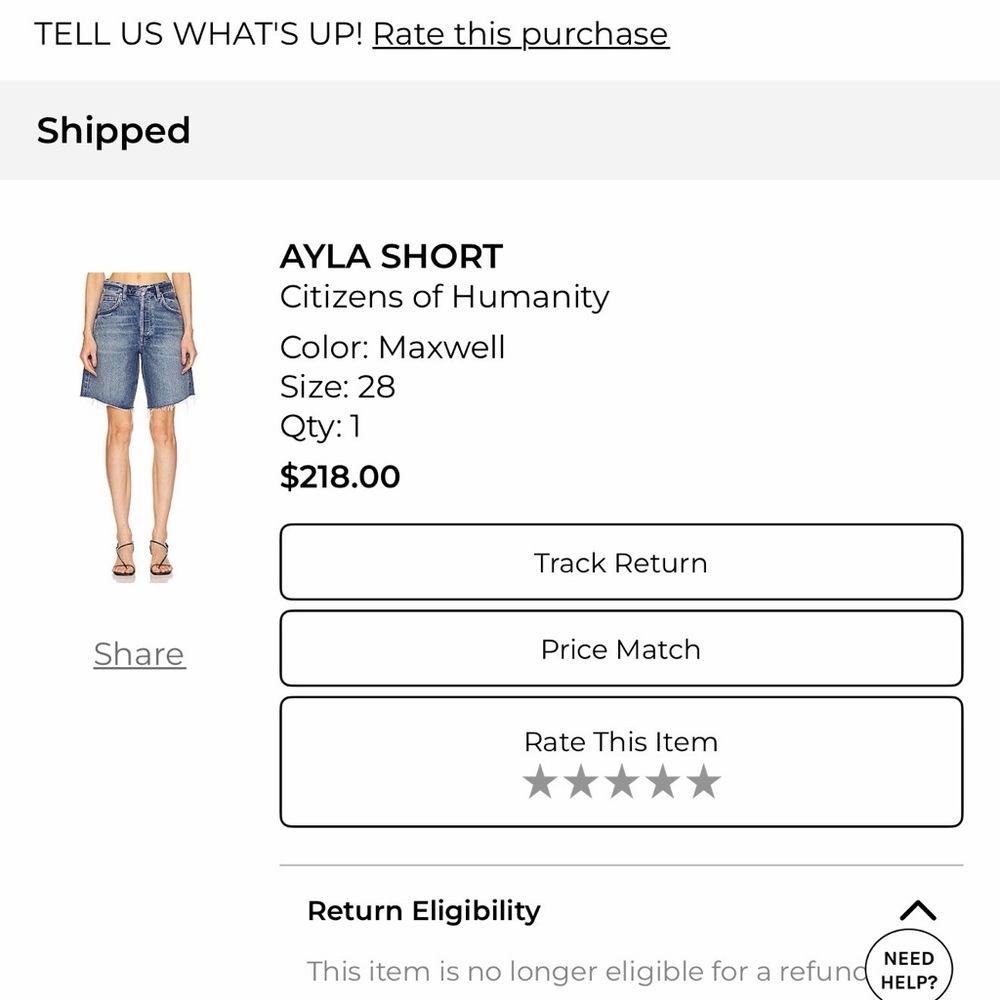The image size is (1000, 1000).
Task: Click the Share link under the product
Action: point(139,654)
